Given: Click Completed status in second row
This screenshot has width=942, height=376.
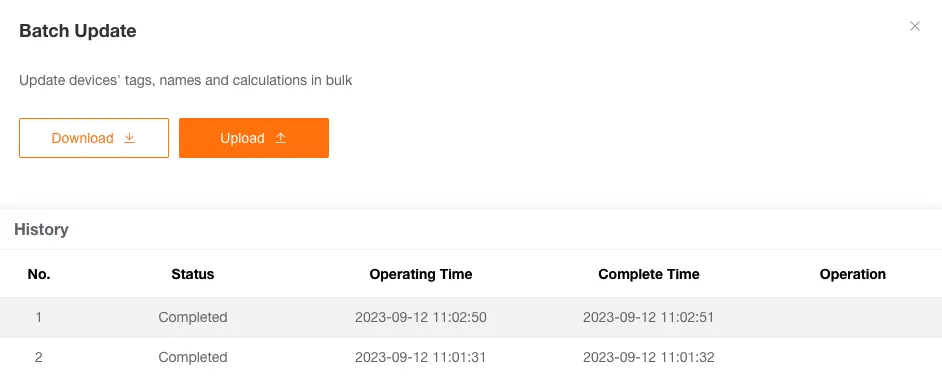Looking at the screenshot, I should pos(193,357).
